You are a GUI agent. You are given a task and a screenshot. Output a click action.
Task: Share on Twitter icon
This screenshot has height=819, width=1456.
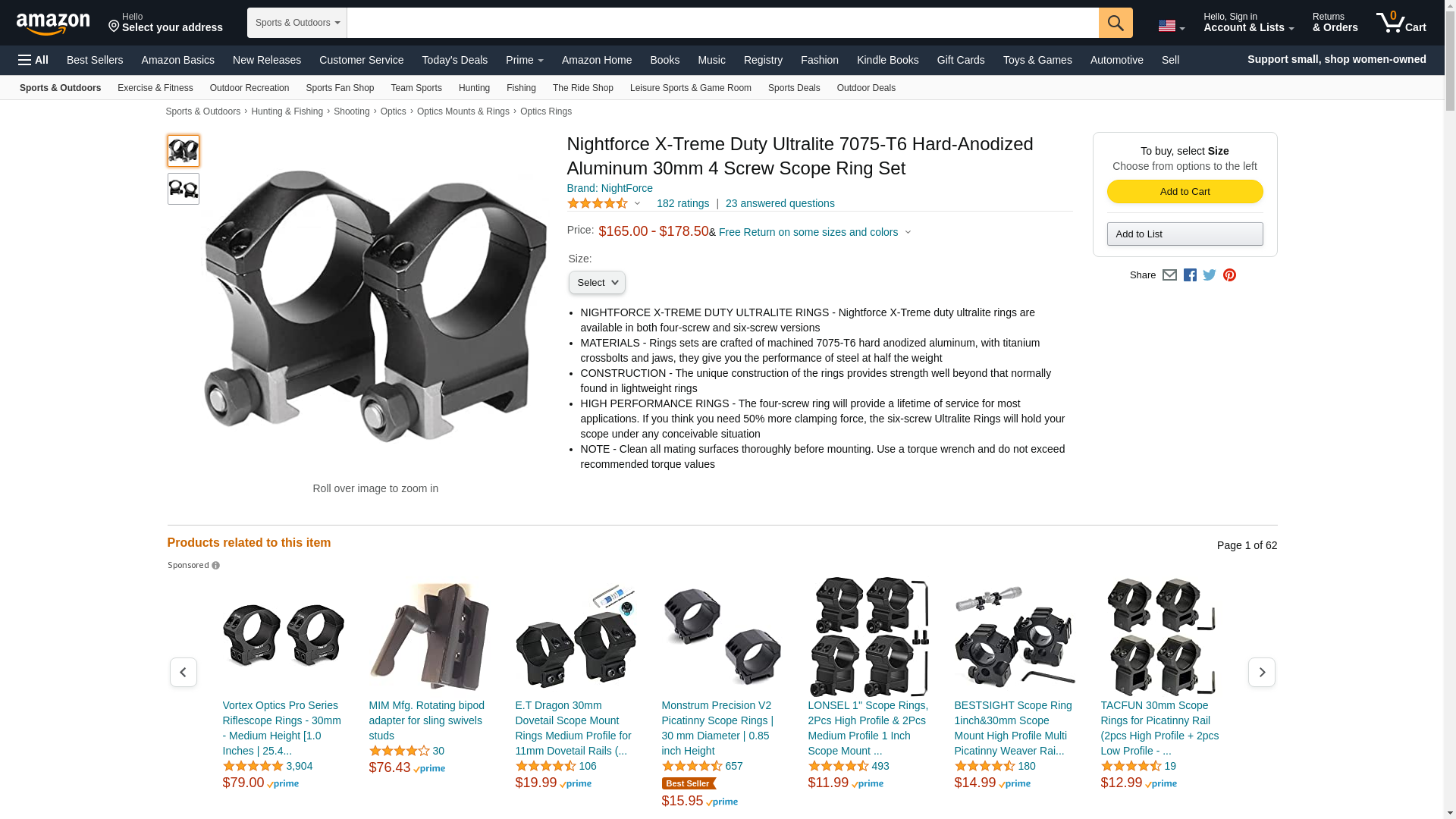(1210, 275)
